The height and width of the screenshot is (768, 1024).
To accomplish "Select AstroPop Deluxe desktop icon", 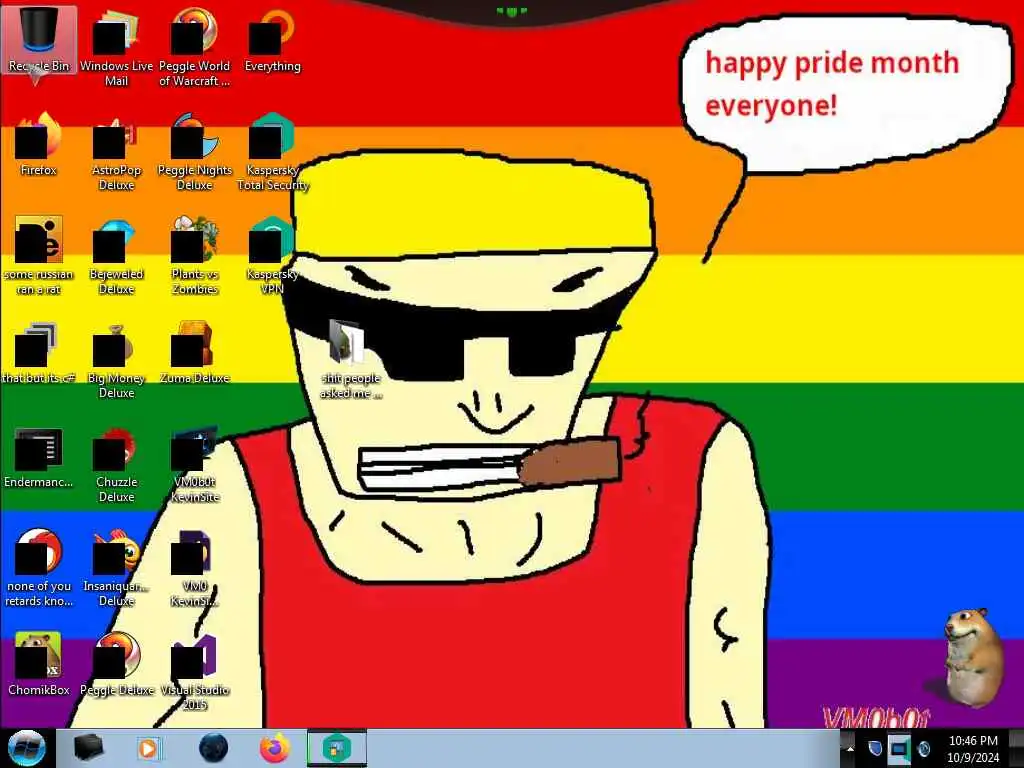I will (x=116, y=153).
